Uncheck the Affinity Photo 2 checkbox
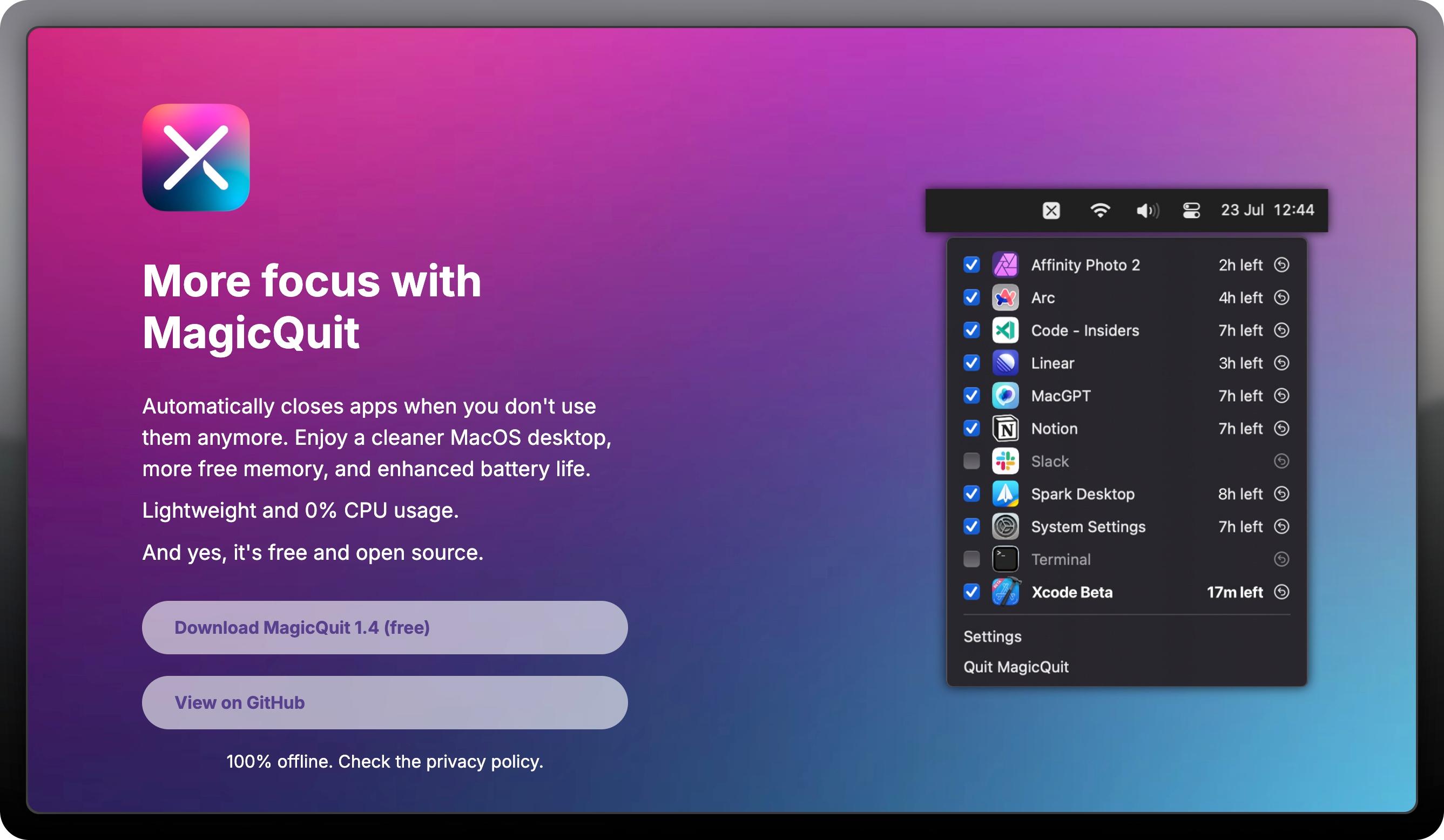1444x840 pixels. (971, 265)
